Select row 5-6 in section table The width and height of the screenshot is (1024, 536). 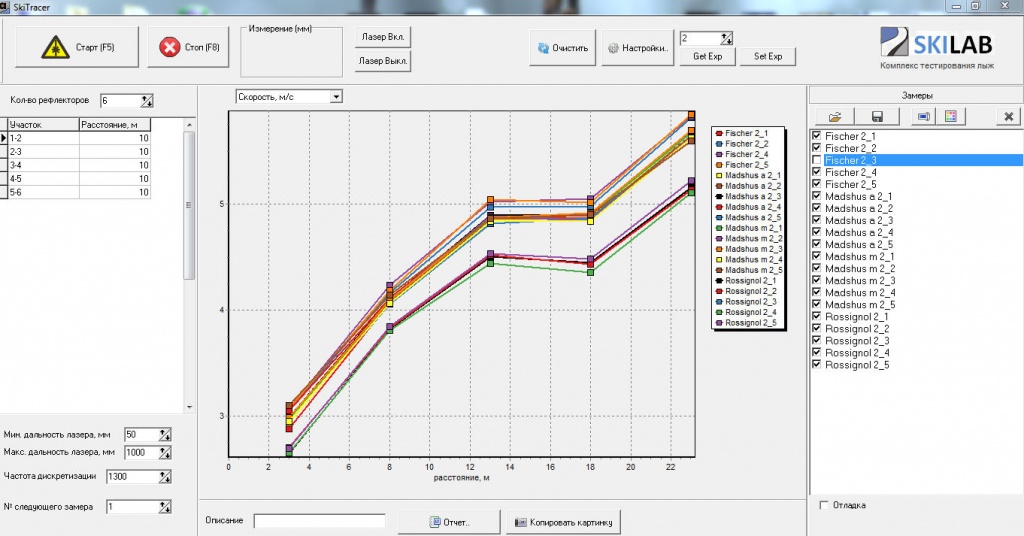pyautogui.click(x=79, y=192)
